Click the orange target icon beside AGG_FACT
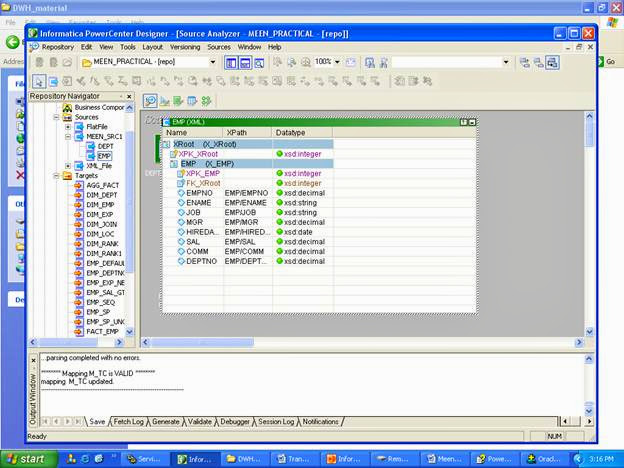Viewport: 624px width, 468px height. 79,185
